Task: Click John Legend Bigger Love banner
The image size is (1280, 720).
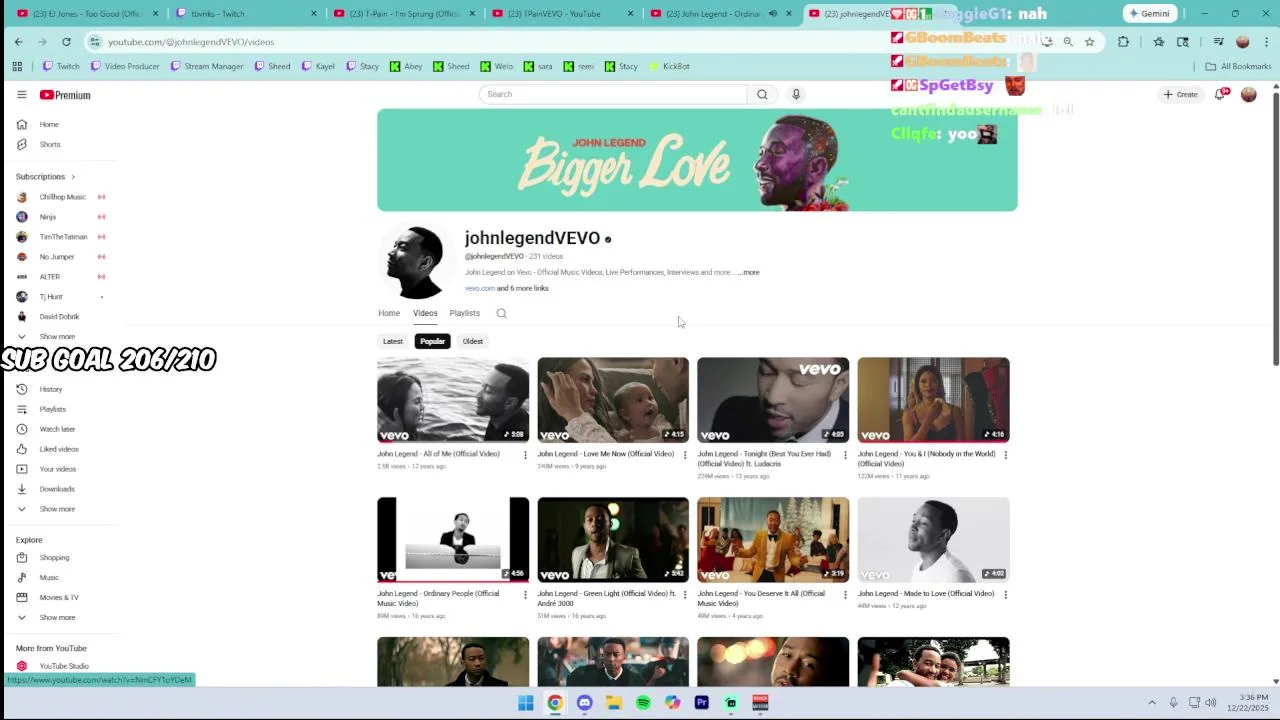Action: pyautogui.click(x=697, y=160)
